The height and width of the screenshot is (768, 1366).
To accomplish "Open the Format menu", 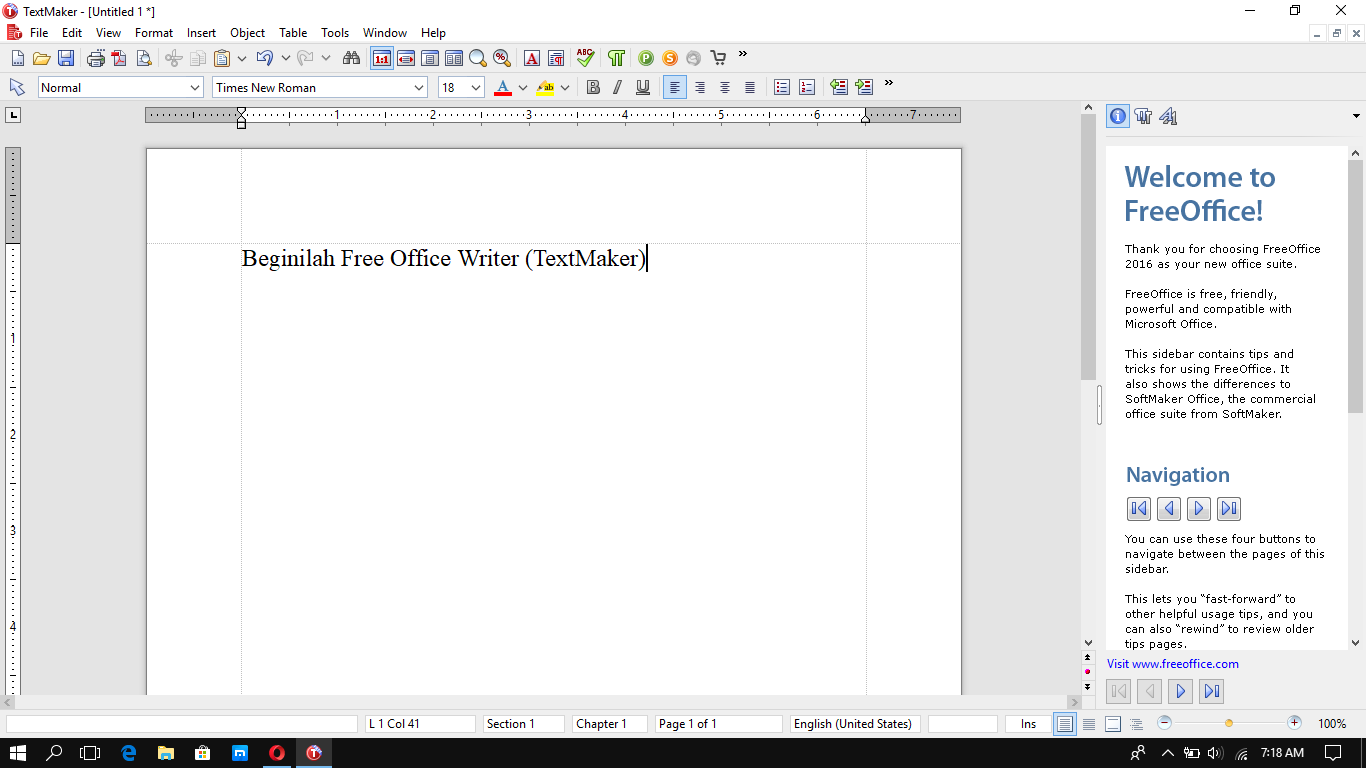I will pos(154,33).
